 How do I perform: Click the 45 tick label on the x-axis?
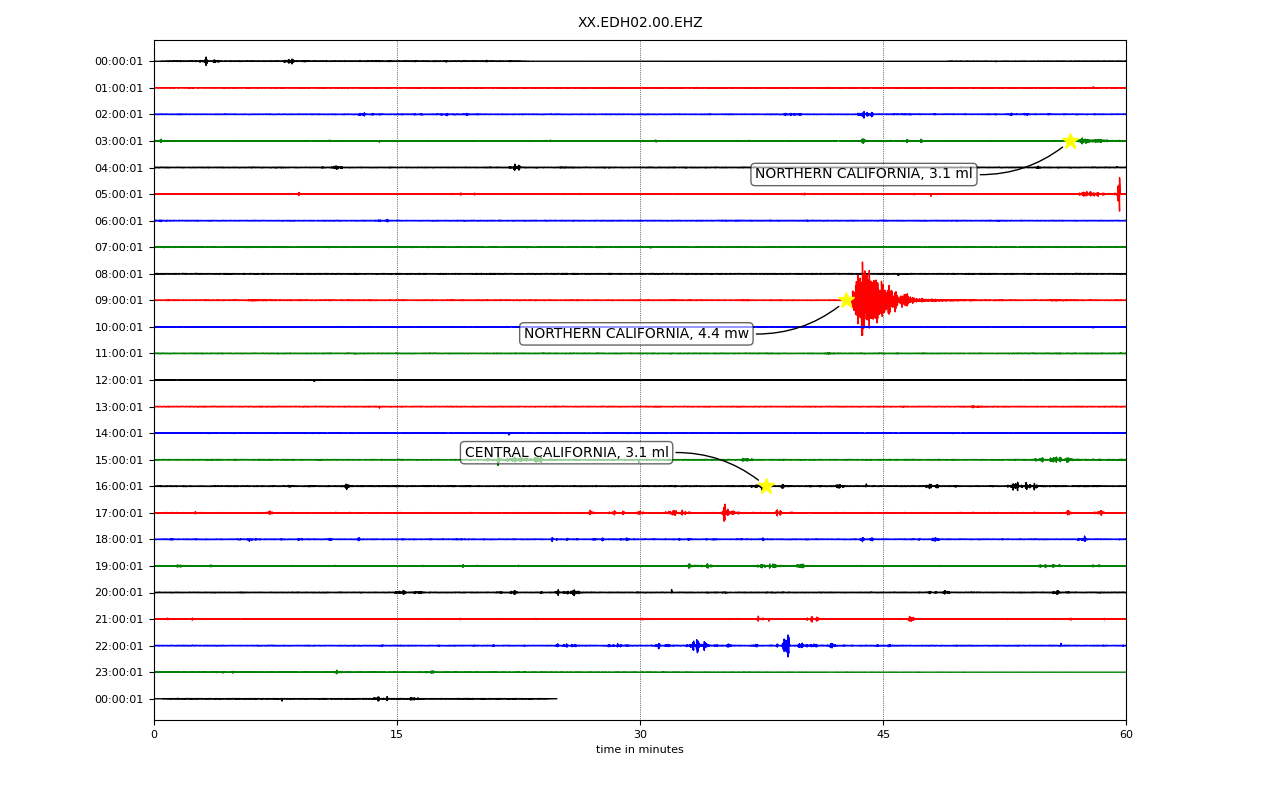883,735
